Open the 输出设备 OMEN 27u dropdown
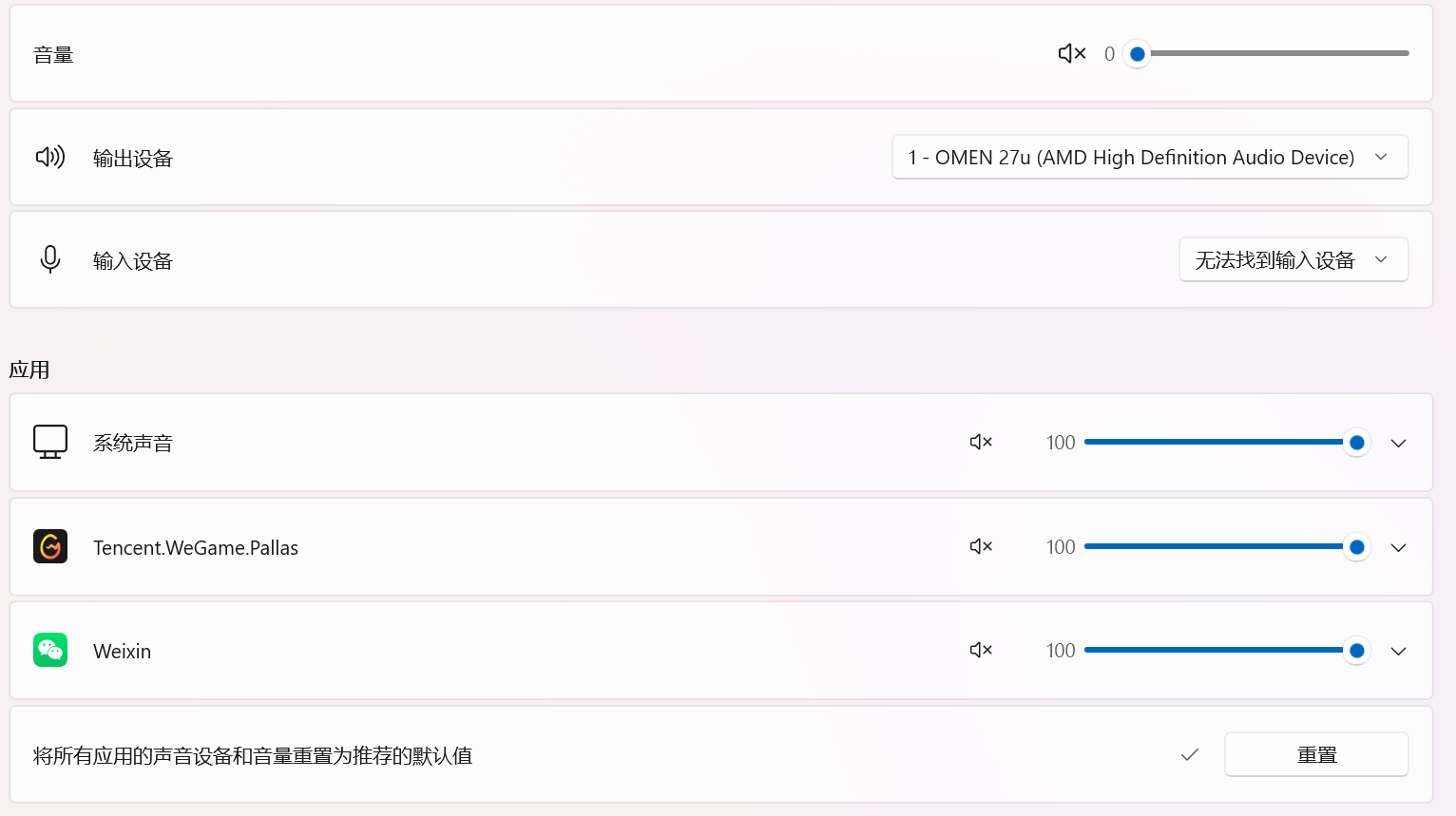 point(1150,157)
